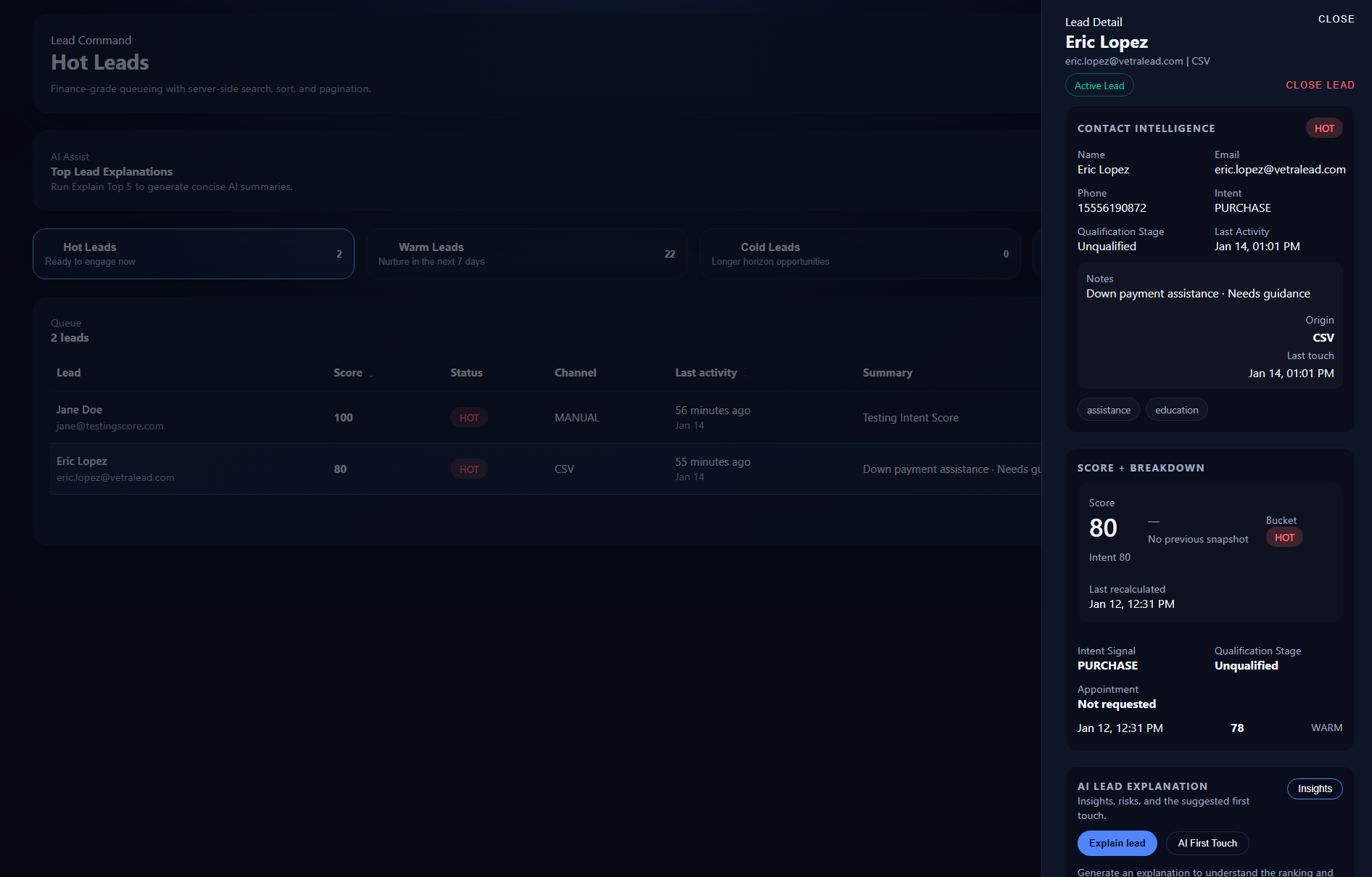
Task: Click the AI First Touch button
Action: 1207,843
